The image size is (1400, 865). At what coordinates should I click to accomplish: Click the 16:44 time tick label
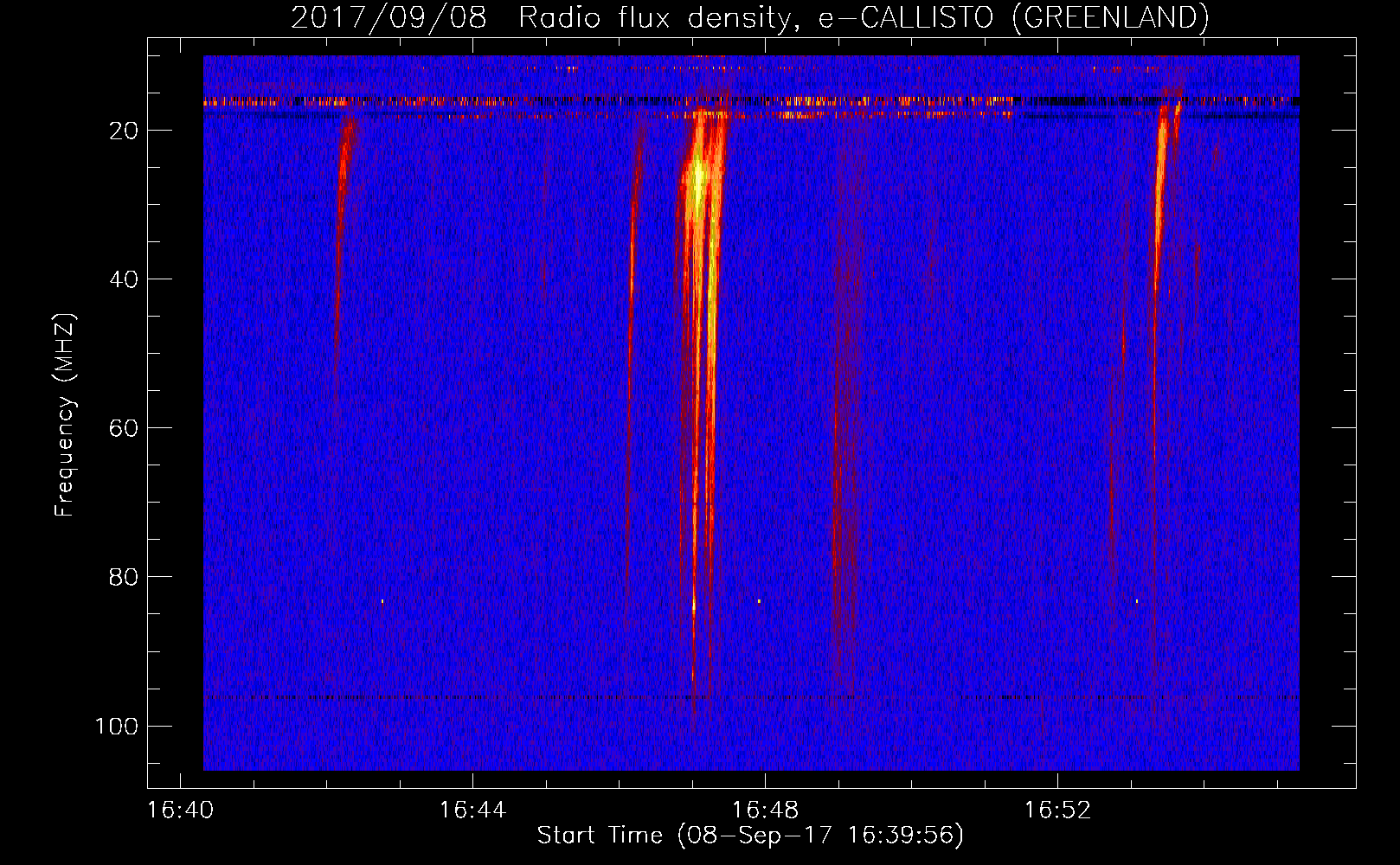click(x=472, y=811)
